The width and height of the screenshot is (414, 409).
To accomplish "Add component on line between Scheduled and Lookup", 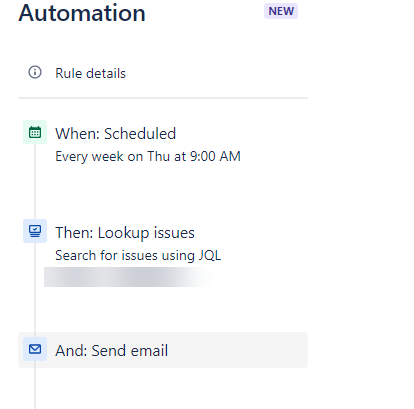I will pyautogui.click(x=35, y=182).
